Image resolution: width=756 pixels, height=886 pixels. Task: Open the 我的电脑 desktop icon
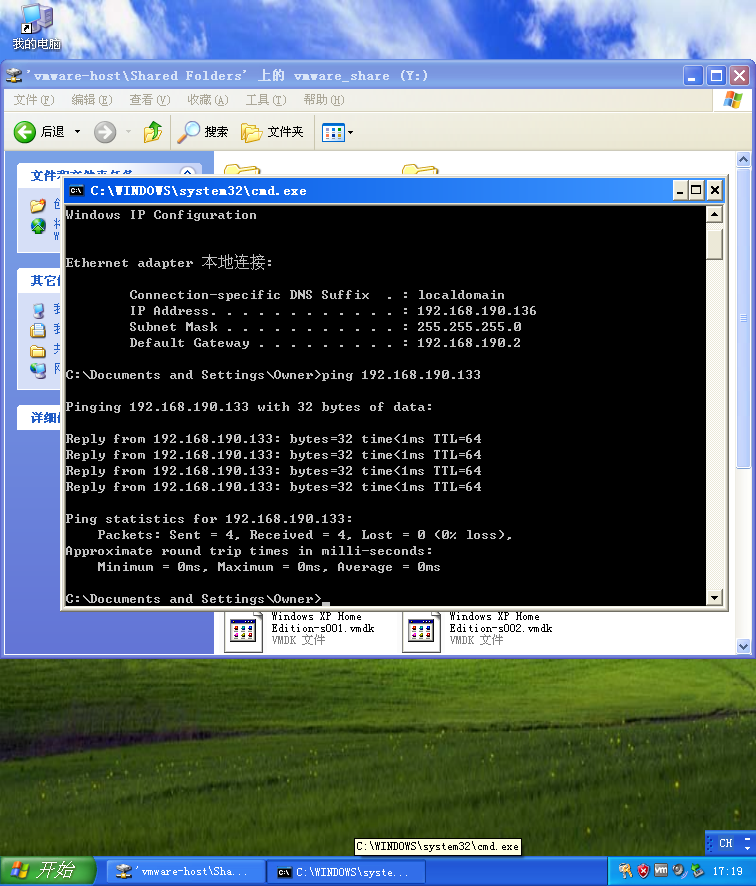click(x=36, y=27)
